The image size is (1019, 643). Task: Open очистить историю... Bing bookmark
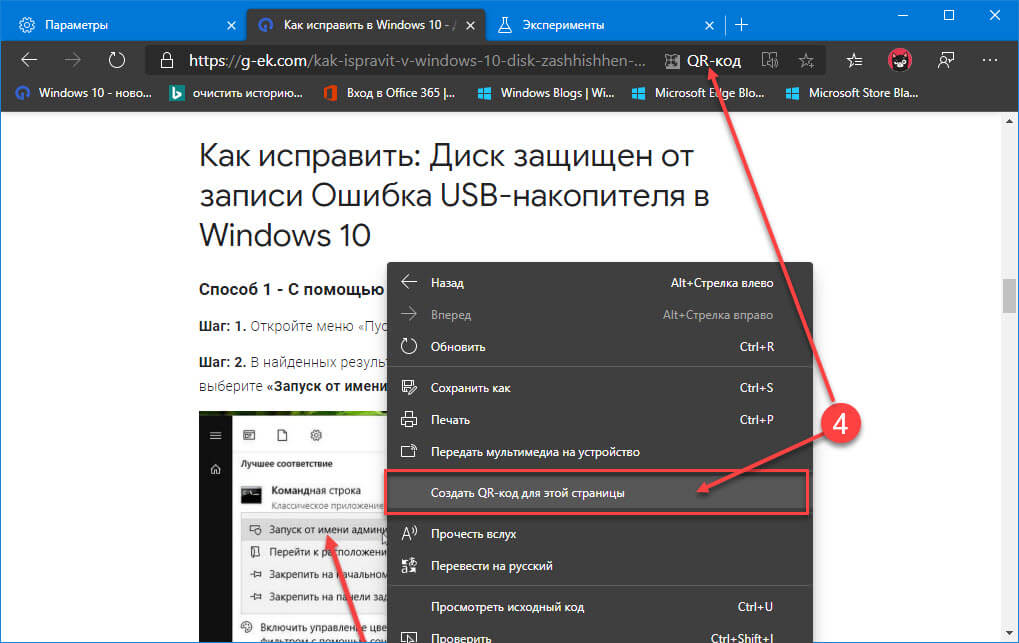(236, 93)
